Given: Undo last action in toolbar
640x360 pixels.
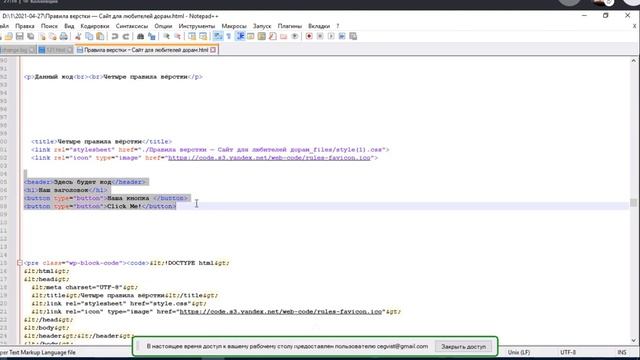Looking at the screenshot, I should pos(115,36).
